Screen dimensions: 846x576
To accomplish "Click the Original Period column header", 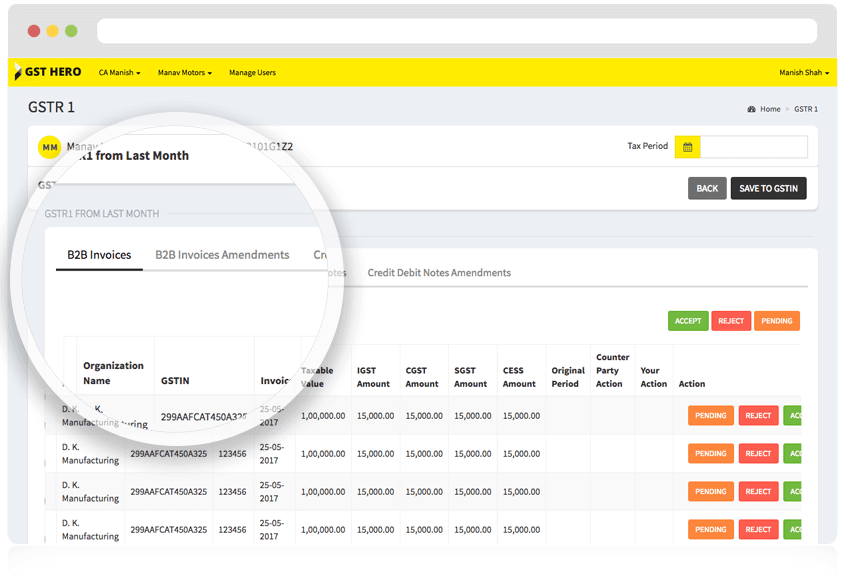I will pyautogui.click(x=568, y=377).
